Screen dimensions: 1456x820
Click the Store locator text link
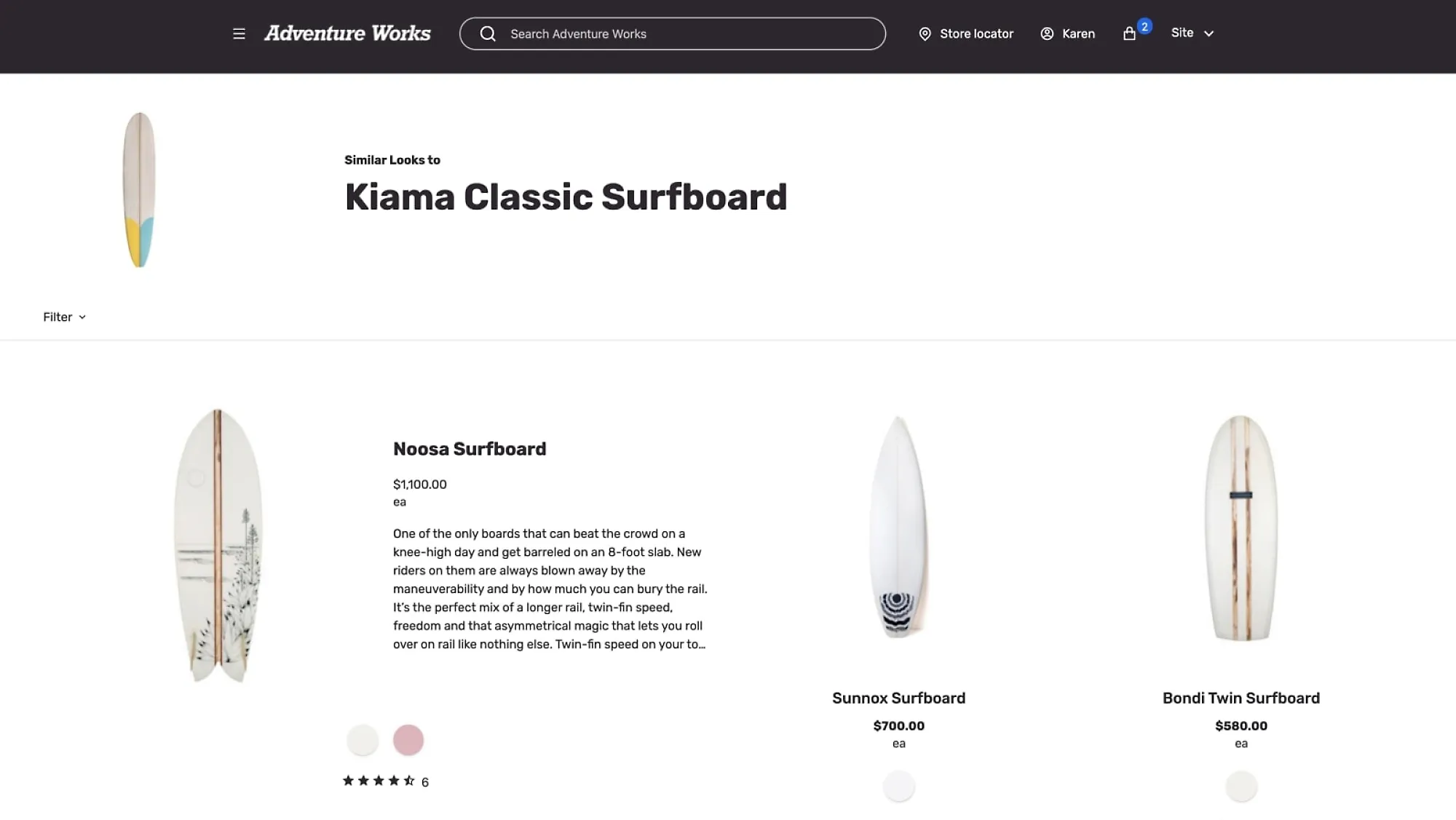coord(976,33)
